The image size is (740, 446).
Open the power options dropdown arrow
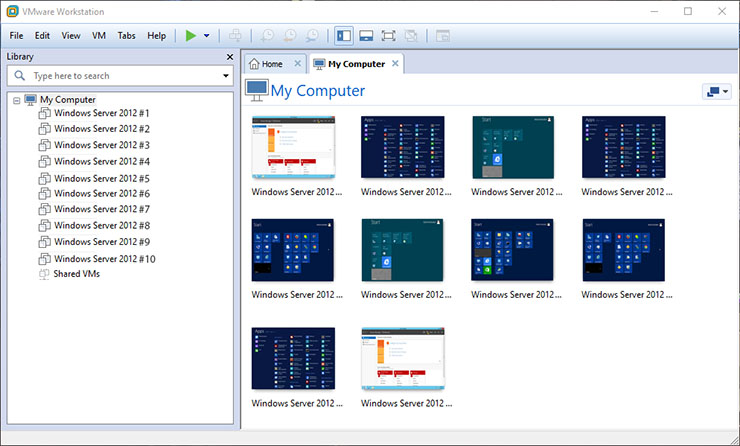click(207, 35)
